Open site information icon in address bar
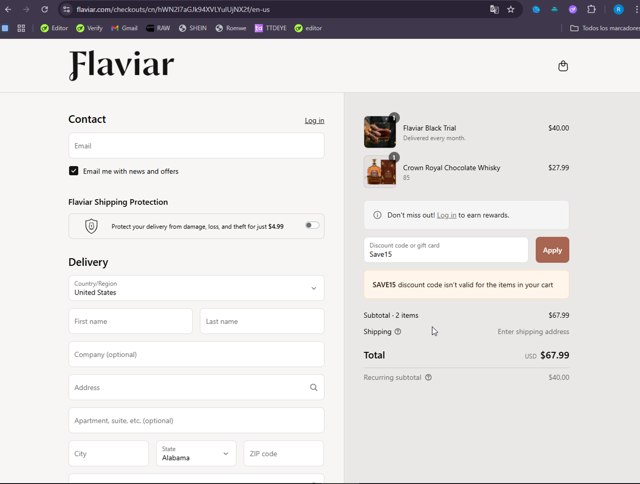This screenshot has width=640, height=484. [67, 9]
